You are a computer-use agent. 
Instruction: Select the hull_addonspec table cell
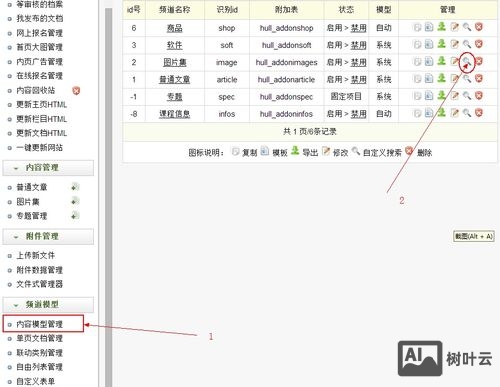(286, 97)
